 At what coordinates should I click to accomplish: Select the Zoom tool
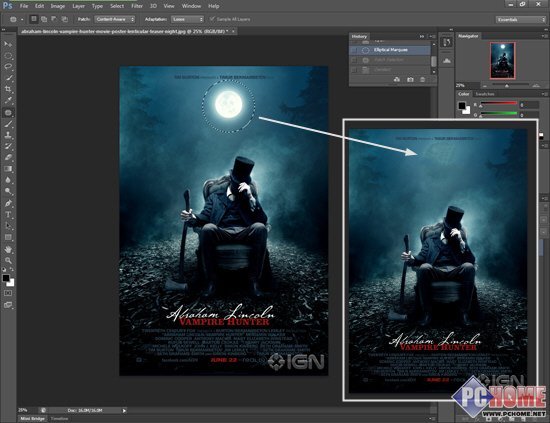click(x=8, y=261)
